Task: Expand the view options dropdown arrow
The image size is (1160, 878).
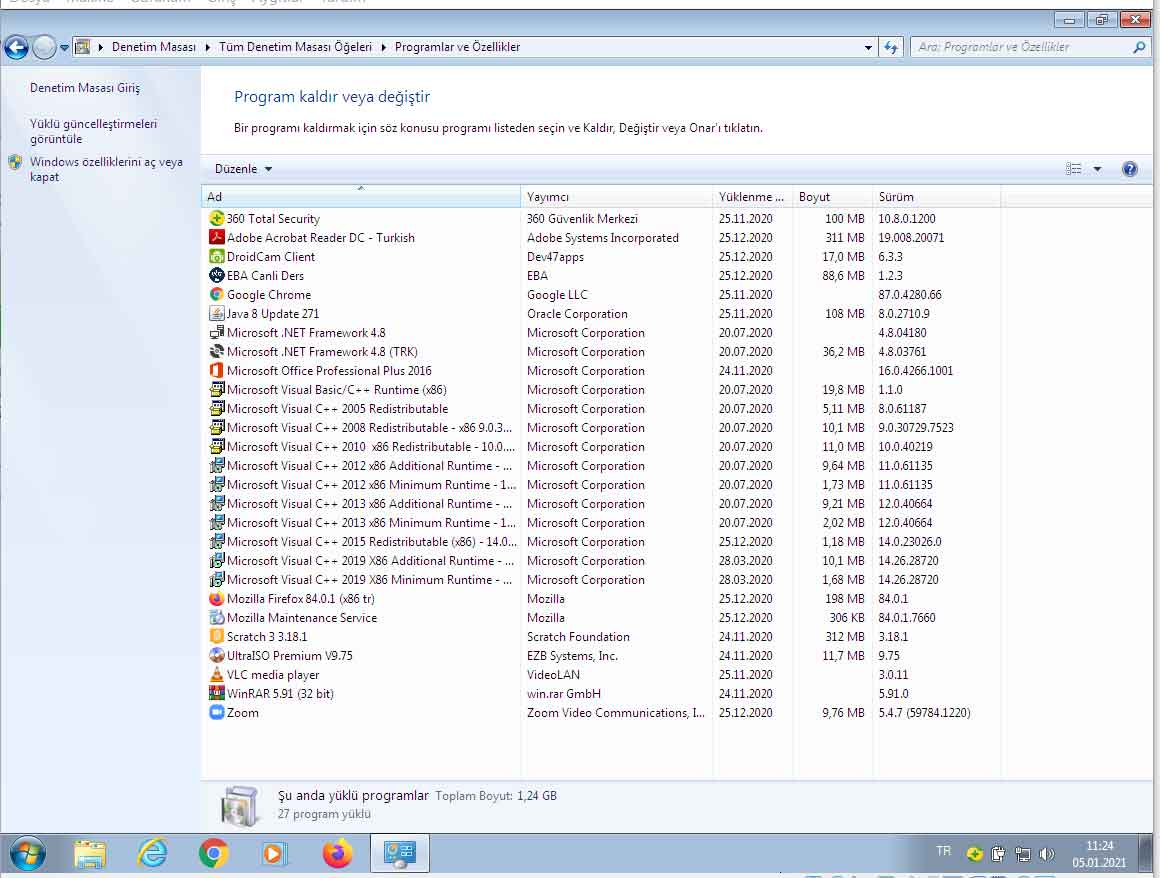Action: [1097, 169]
